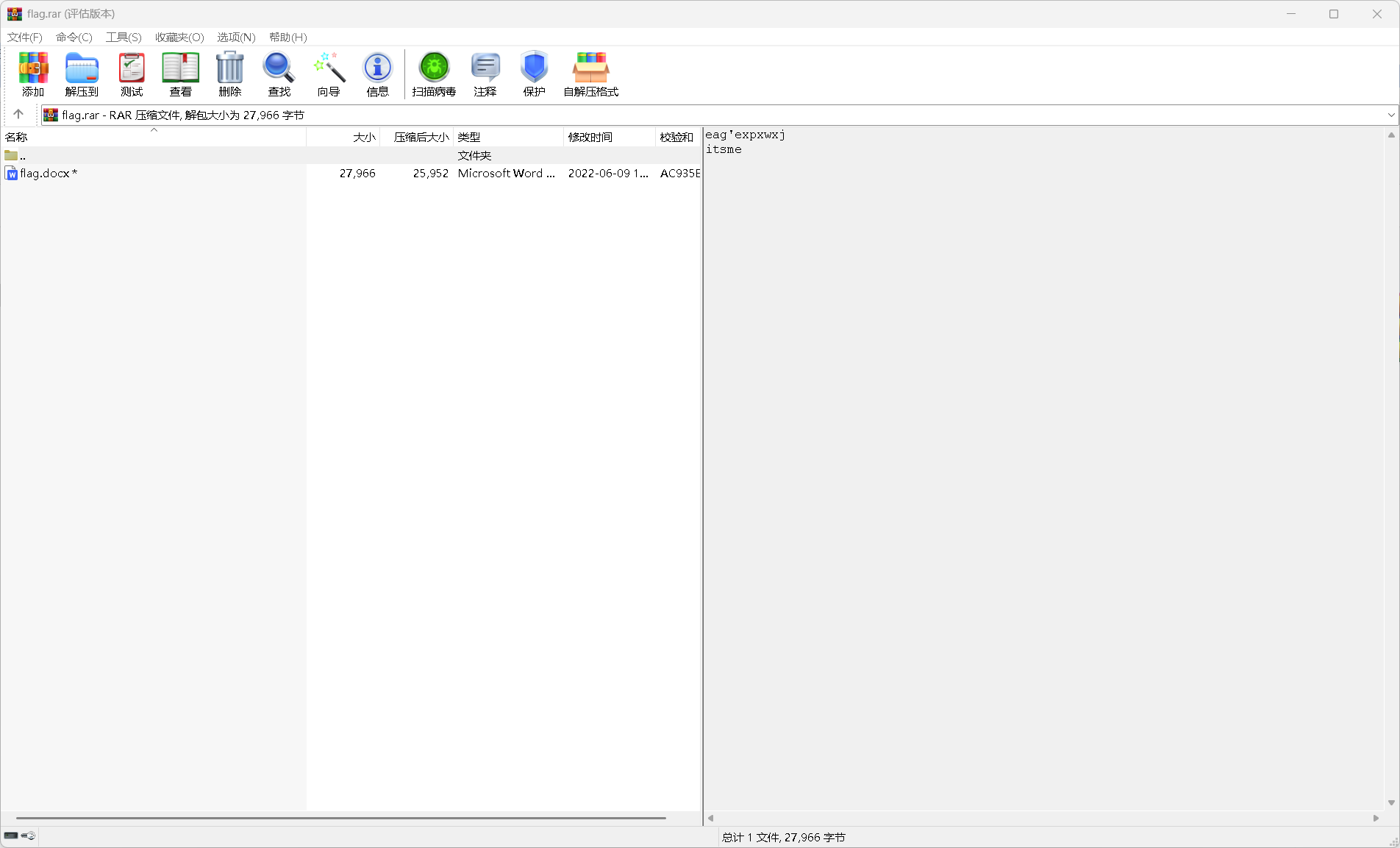Click the parent folder icon in list
This screenshot has width=1400, height=848.
pyautogui.click(x=11, y=155)
